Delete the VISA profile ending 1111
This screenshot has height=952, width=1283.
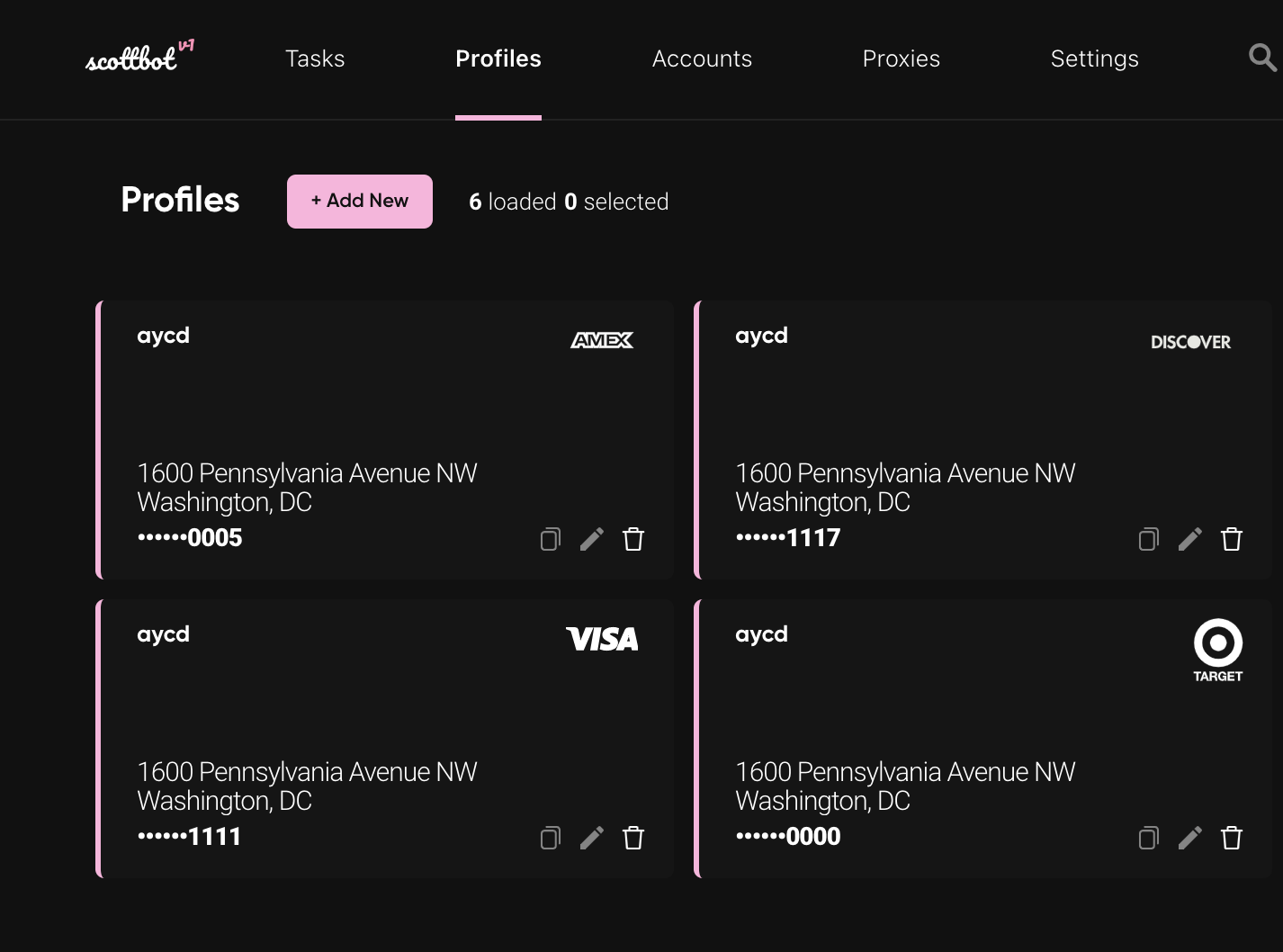[633, 837]
